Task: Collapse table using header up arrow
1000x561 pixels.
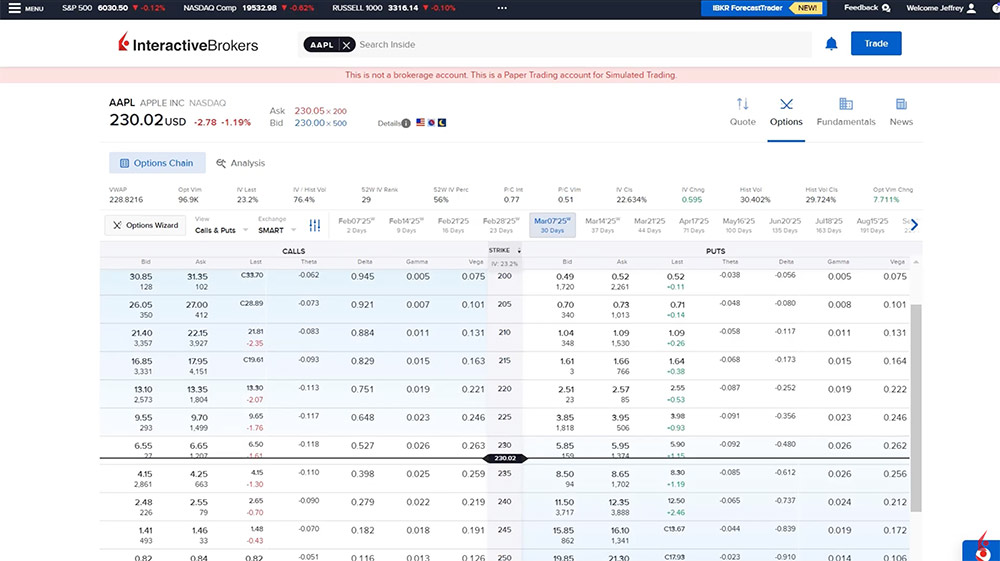Action: click(916, 262)
